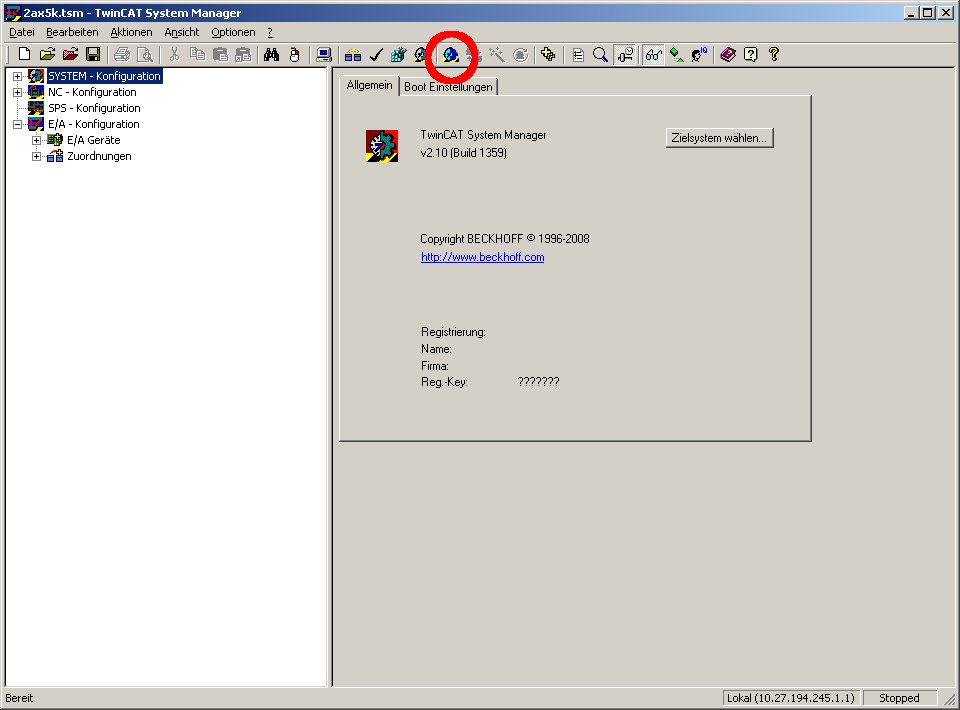Save the configuration with the floppy disk icon

click(x=93, y=54)
